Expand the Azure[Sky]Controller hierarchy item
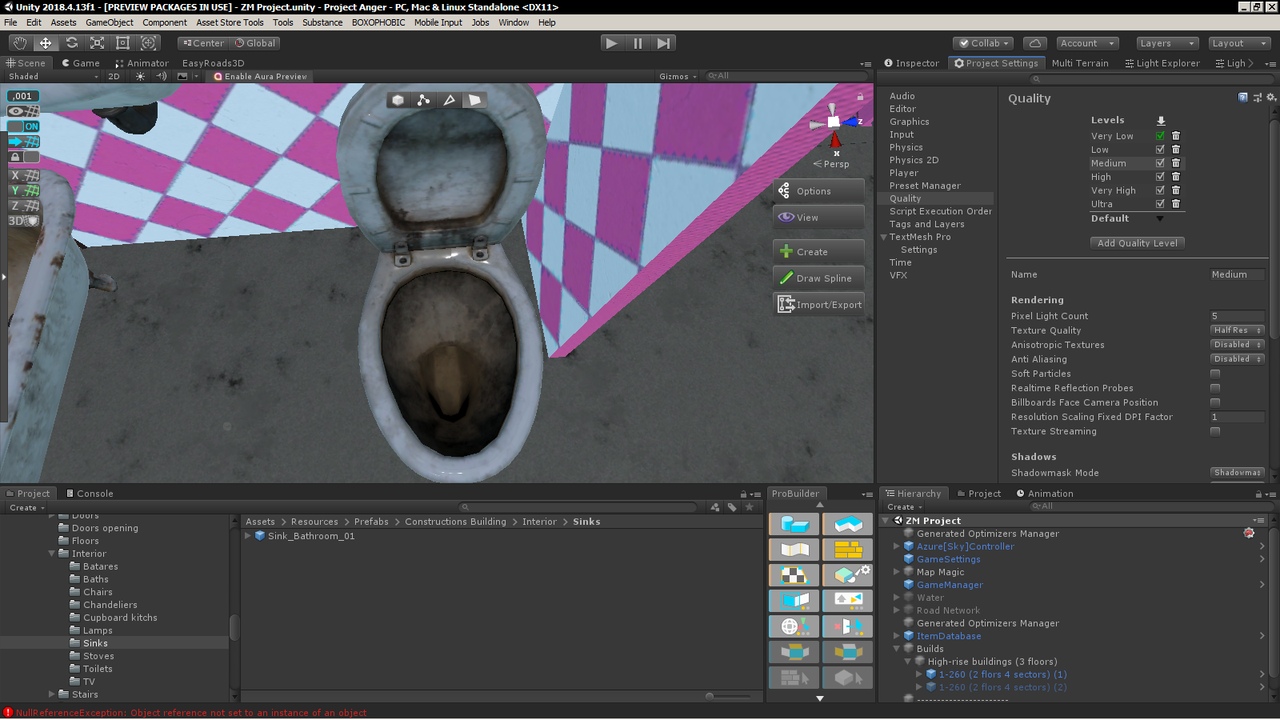 pyautogui.click(x=897, y=547)
